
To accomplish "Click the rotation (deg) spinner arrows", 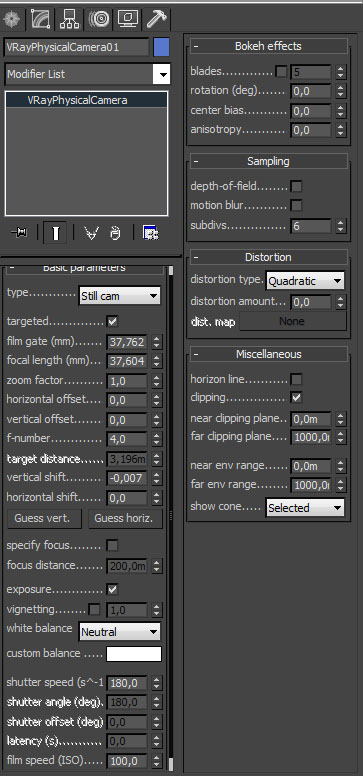I will [340, 92].
